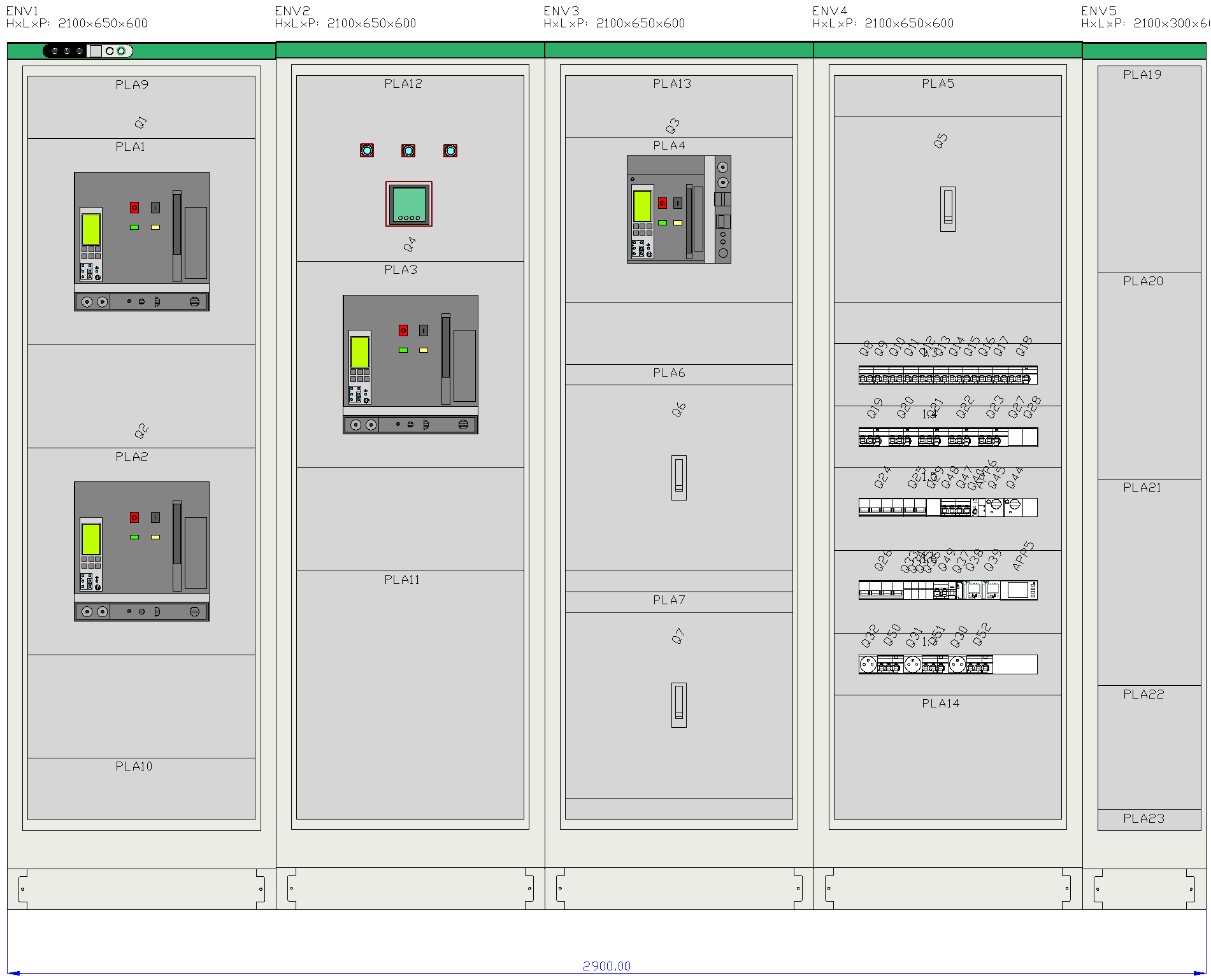Click the red push button on PLA1 breaker
Image resolution: width=1211 pixels, height=980 pixels.
coord(134,208)
